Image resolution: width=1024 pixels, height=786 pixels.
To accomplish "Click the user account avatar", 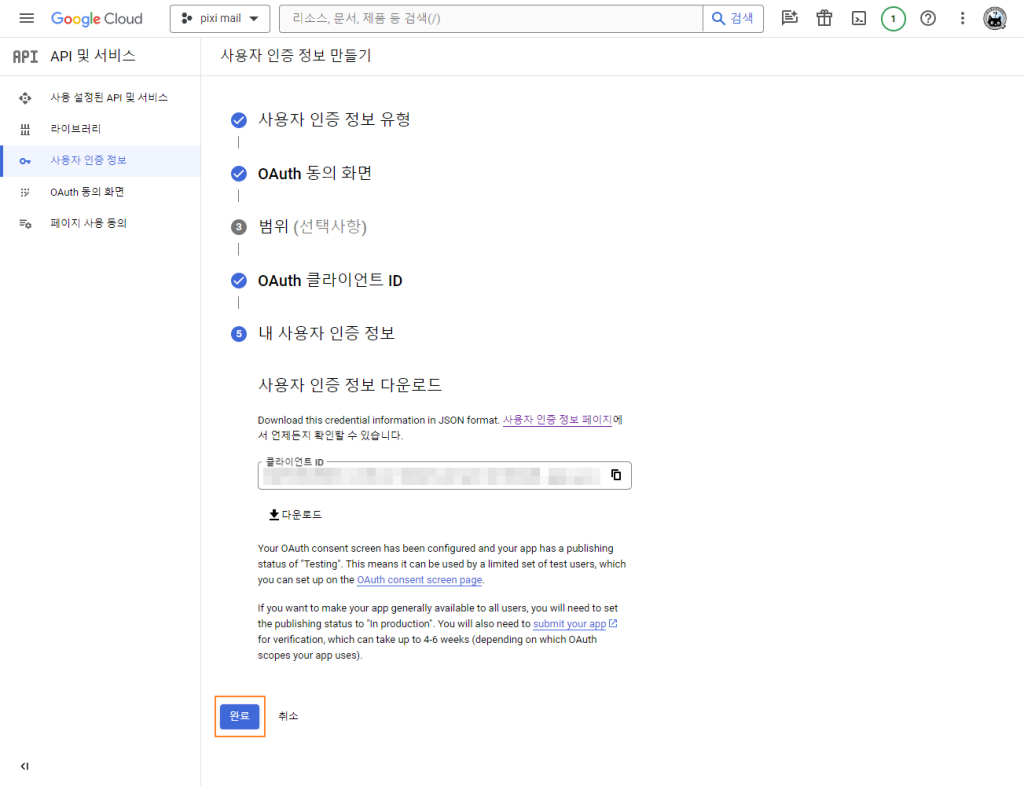I will (x=995, y=19).
